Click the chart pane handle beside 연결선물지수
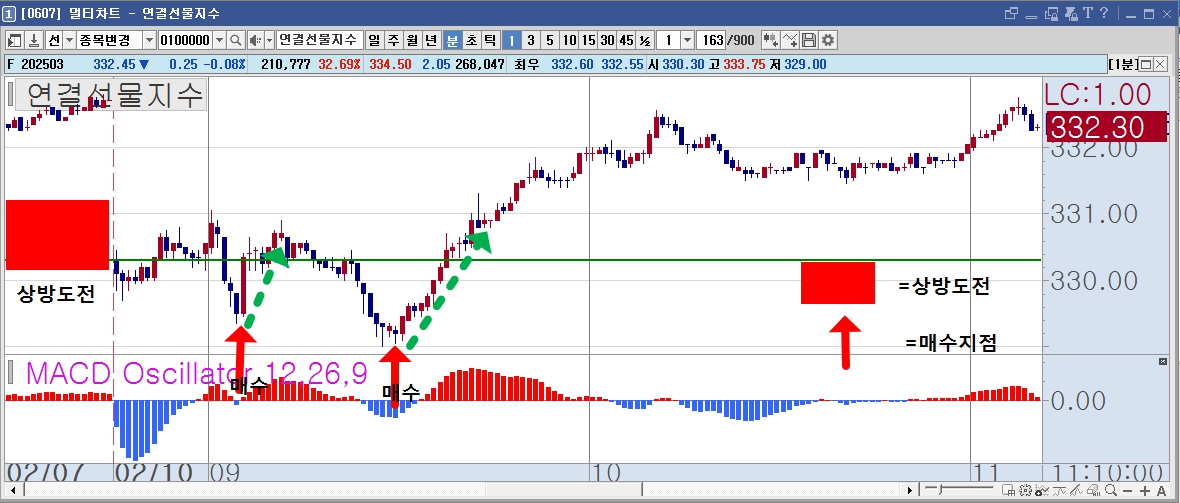The image size is (1180, 503). tap(10, 95)
